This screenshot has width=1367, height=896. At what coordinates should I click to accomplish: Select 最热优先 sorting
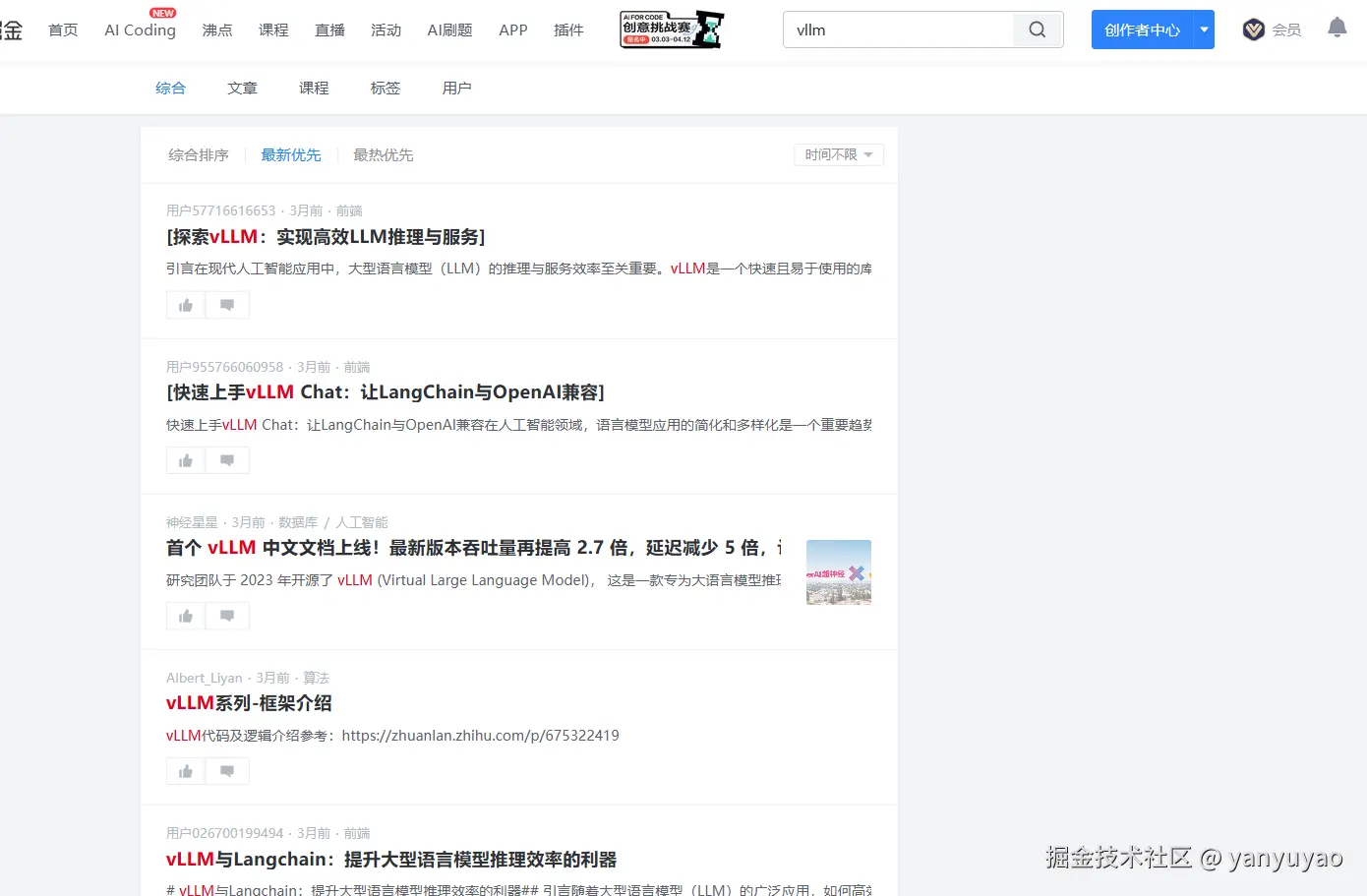pos(384,154)
